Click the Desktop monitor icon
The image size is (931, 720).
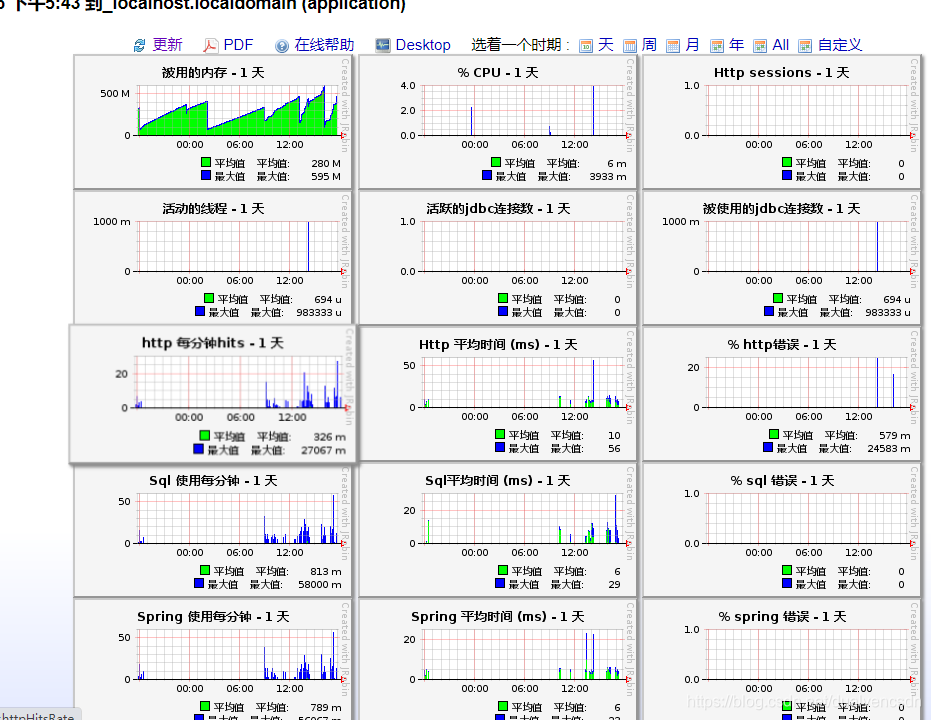tap(382, 44)
